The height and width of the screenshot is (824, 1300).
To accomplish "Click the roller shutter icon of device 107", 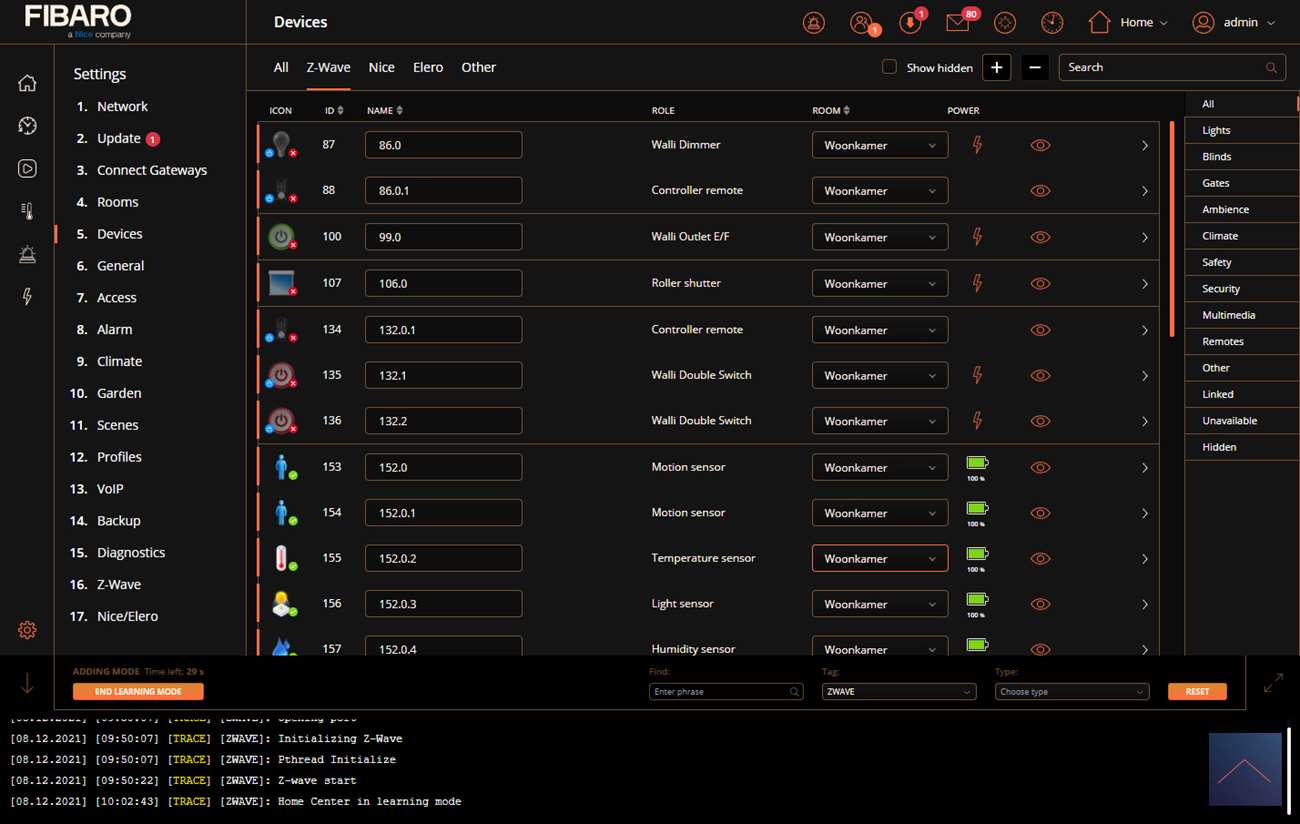I will coord(282,283).
